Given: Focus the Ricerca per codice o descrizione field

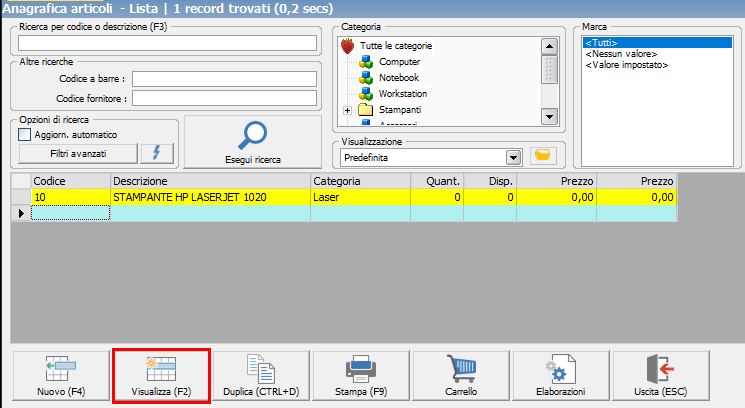Looking at the screenshot, I should point(167,43).
